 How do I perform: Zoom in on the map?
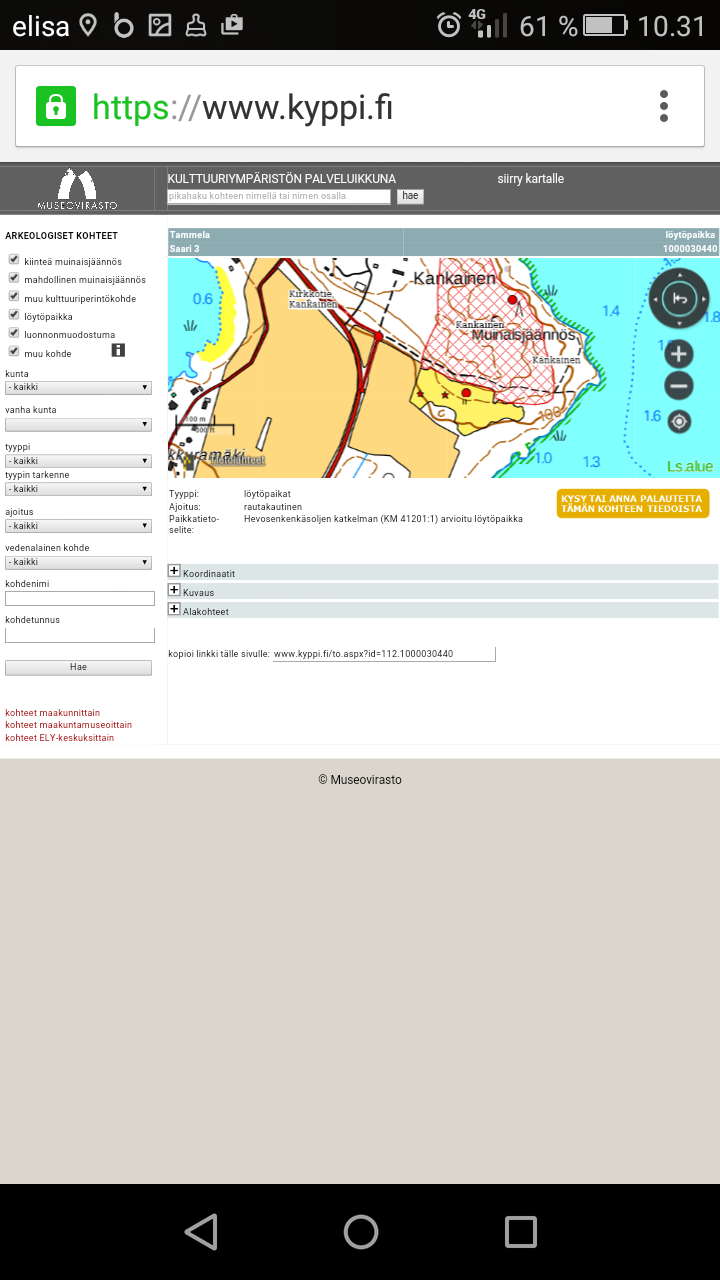pyautogui.click(x=679, y=353)
